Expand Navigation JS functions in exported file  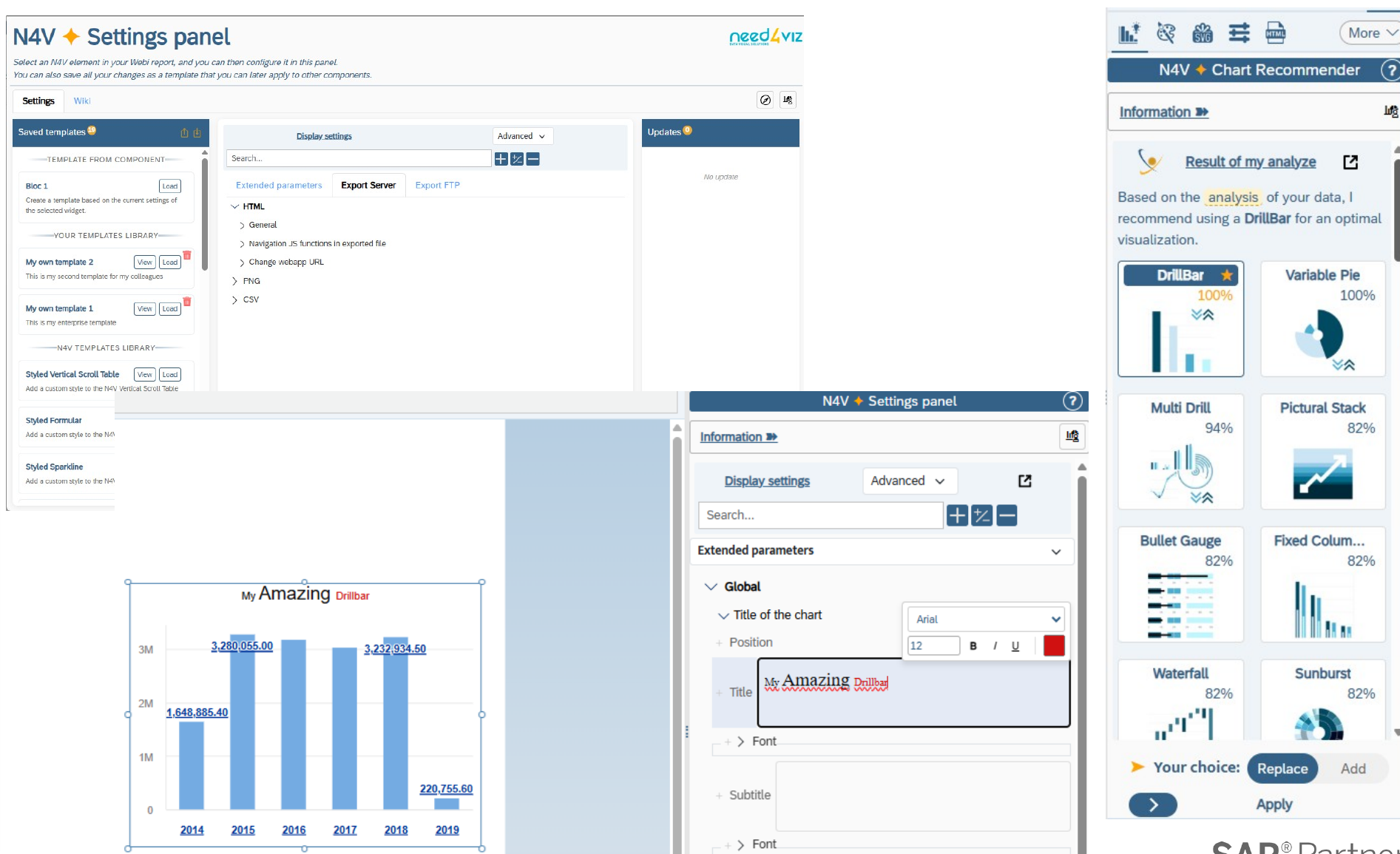pos(242,243)
